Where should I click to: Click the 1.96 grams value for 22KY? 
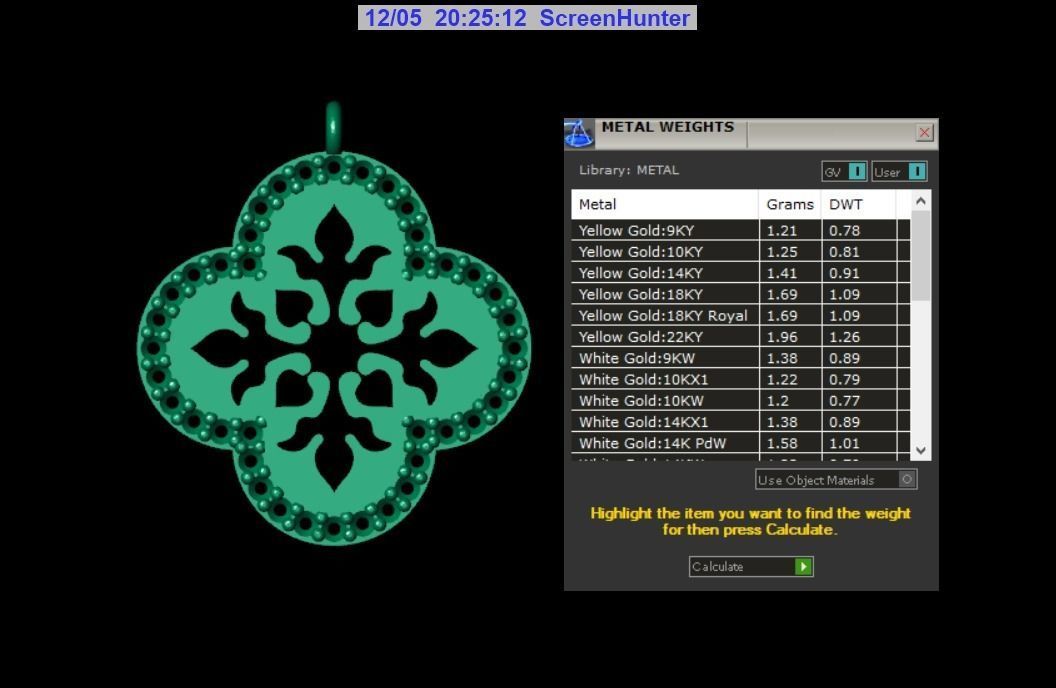point(782,337)
